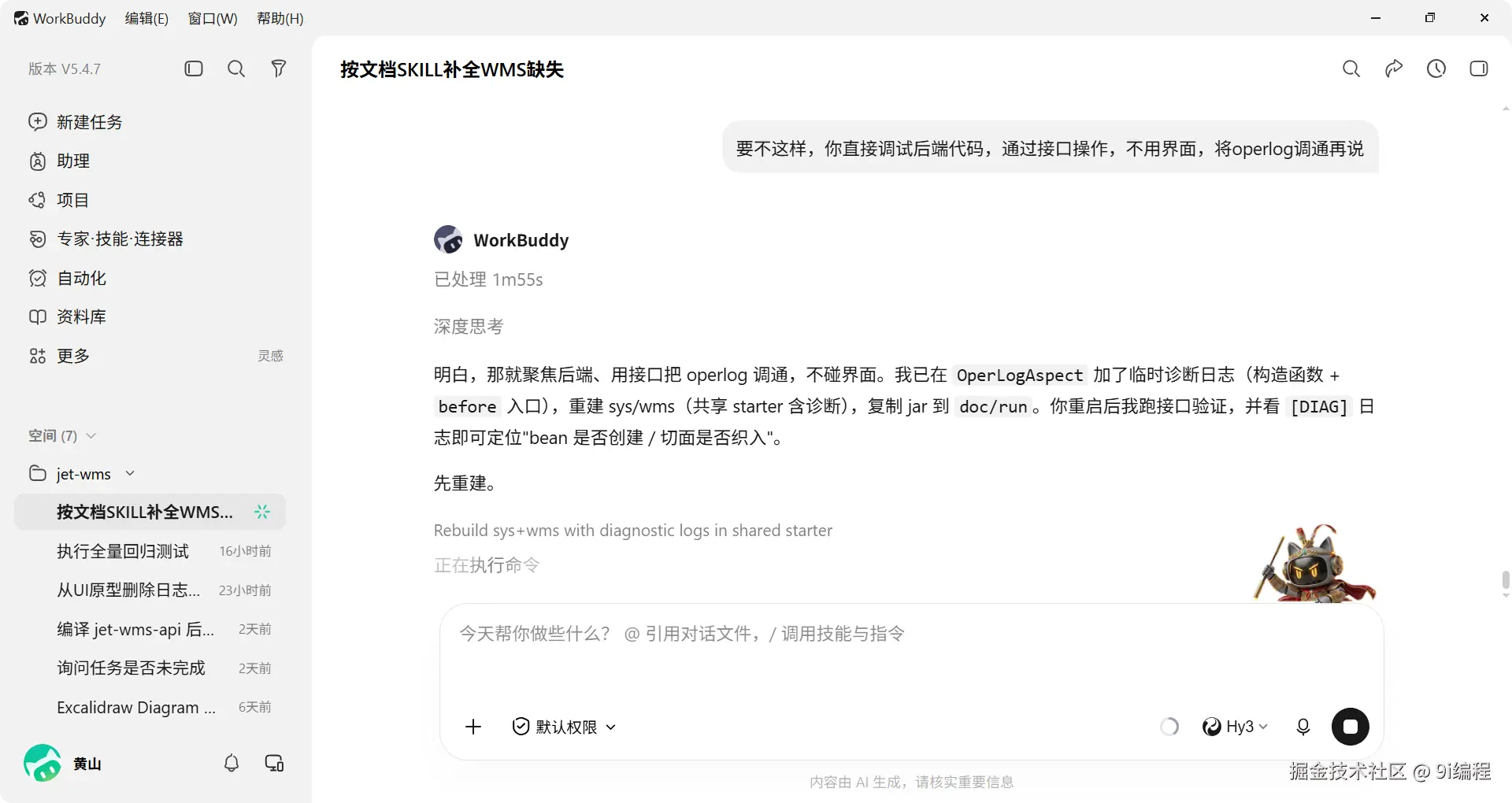The image size is (1512, 803).
Task: Click the jet-wms folder icon
Action: 37,473
